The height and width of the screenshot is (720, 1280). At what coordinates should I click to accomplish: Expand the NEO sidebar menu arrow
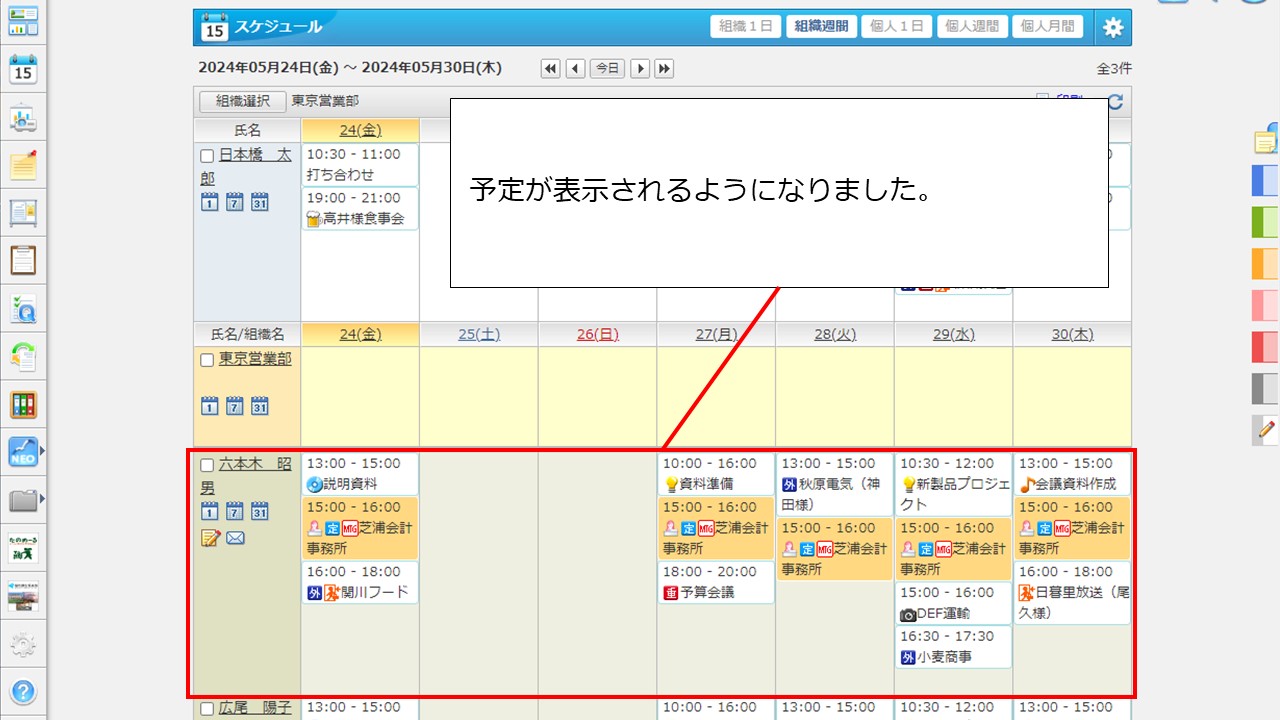pos(41,451)
